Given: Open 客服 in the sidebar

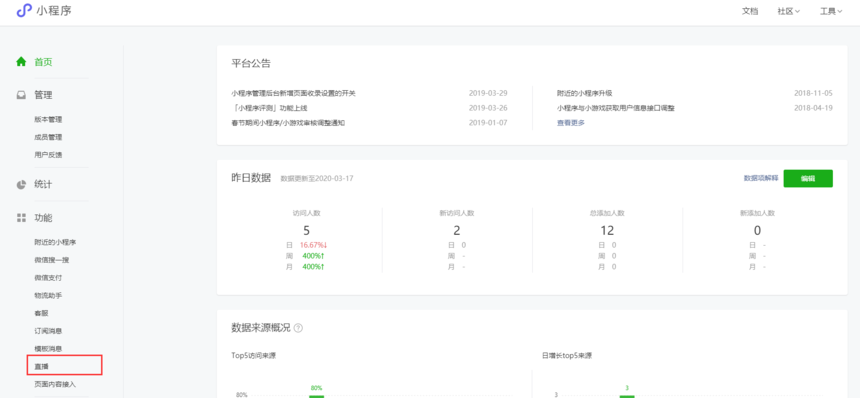Looking at the screenshot, I should 41,314.
